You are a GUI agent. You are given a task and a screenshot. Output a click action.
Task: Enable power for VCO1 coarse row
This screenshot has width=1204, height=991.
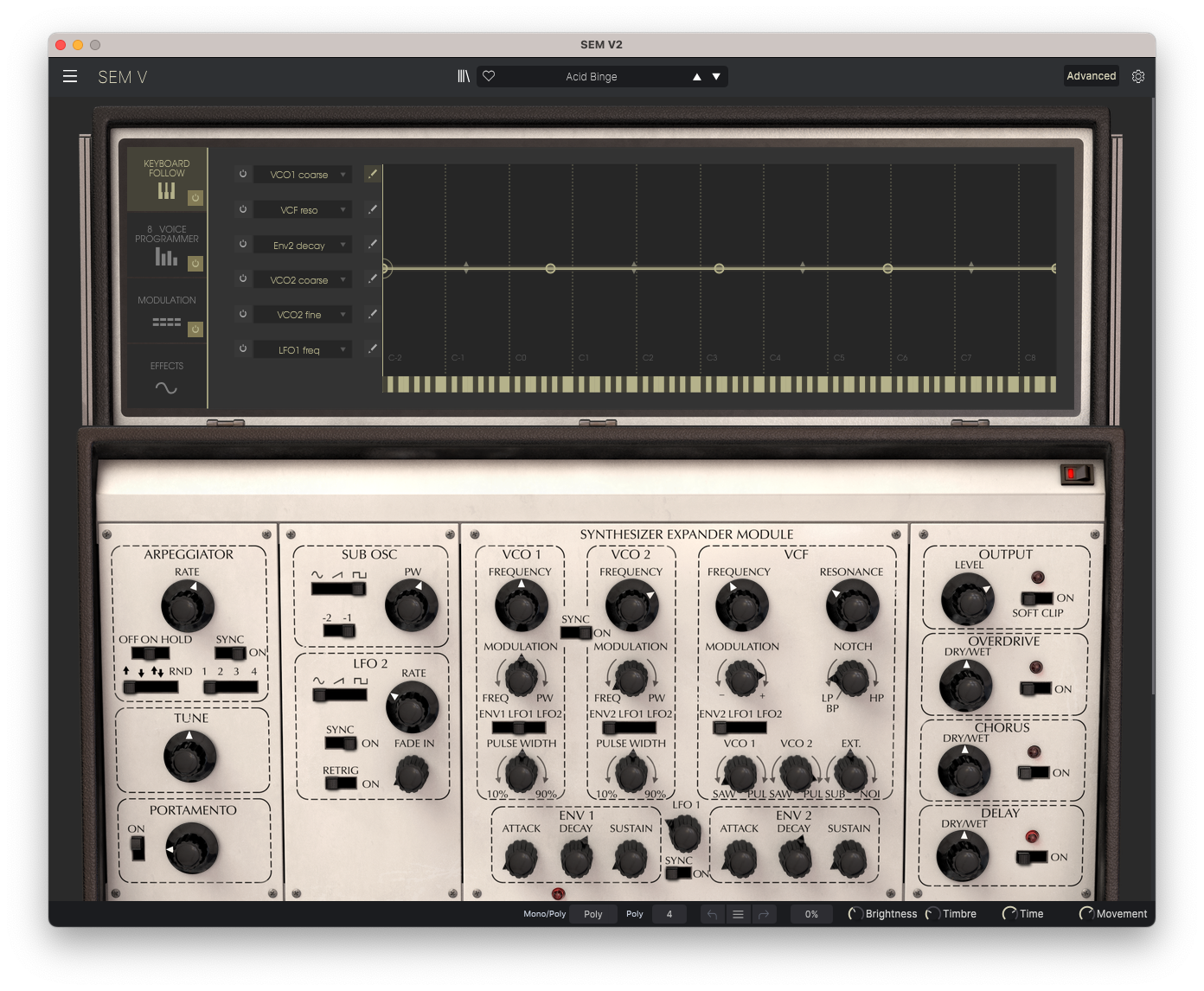coord(243,174)
